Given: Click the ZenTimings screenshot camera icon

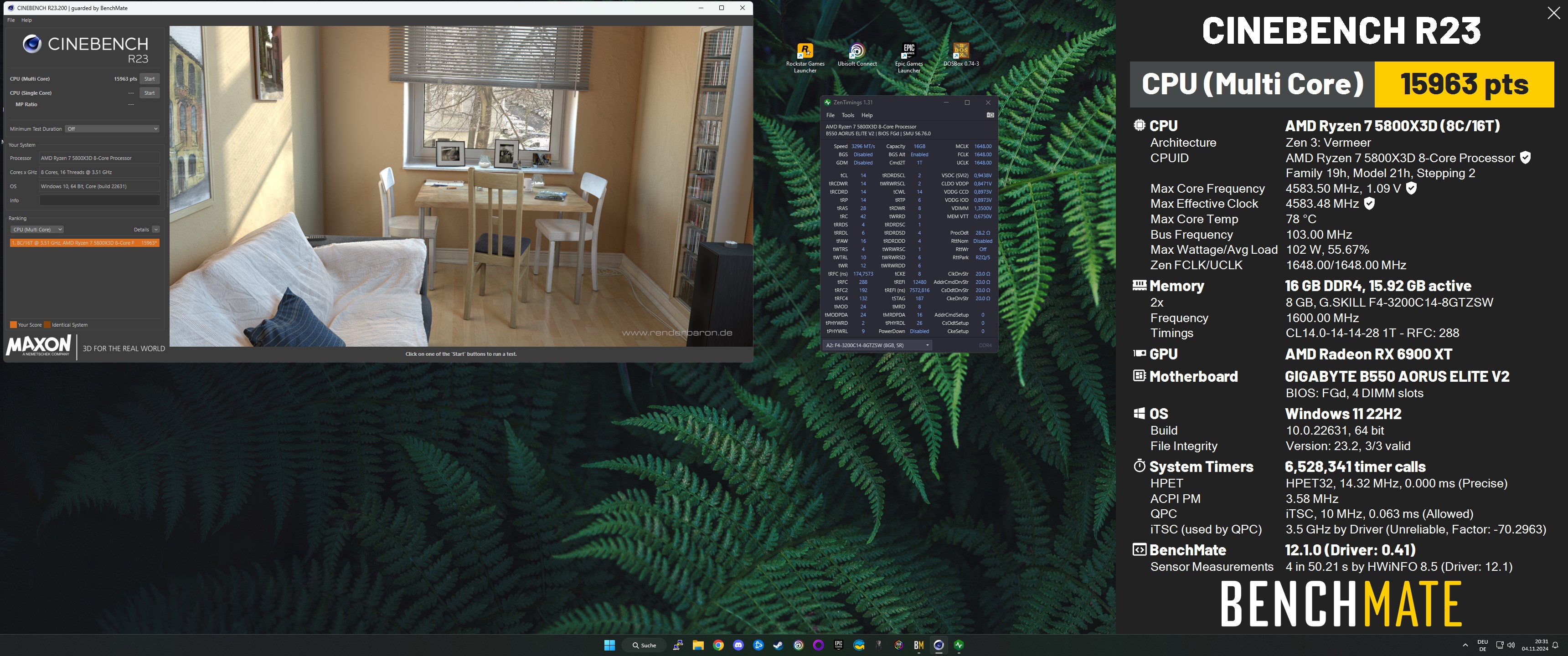Looking at the screenshot, I should pos(990,115).
